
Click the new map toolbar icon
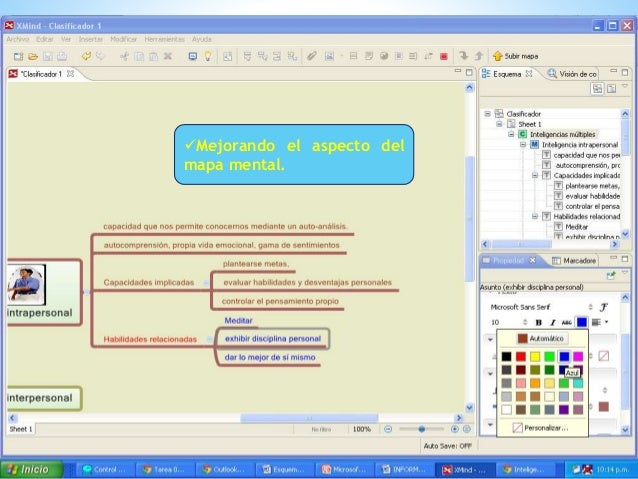click(x=18, y=57)
